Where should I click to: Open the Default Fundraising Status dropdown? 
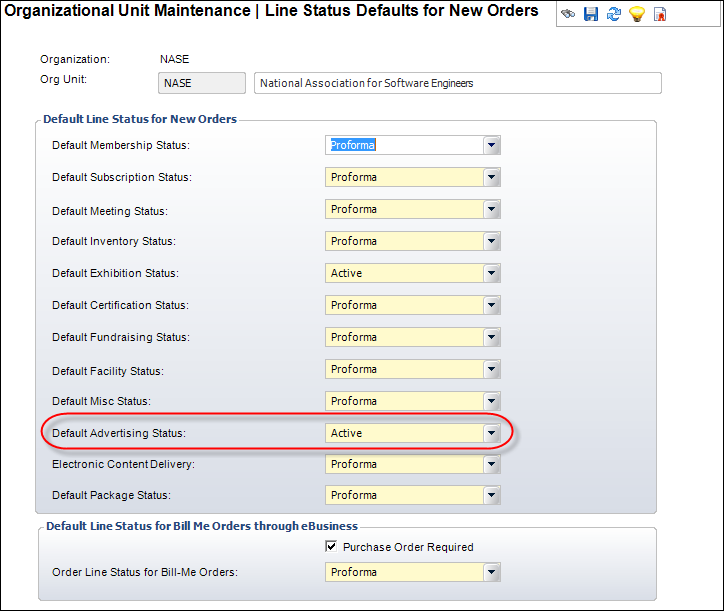pyautogui.click(x=492, y=337)
